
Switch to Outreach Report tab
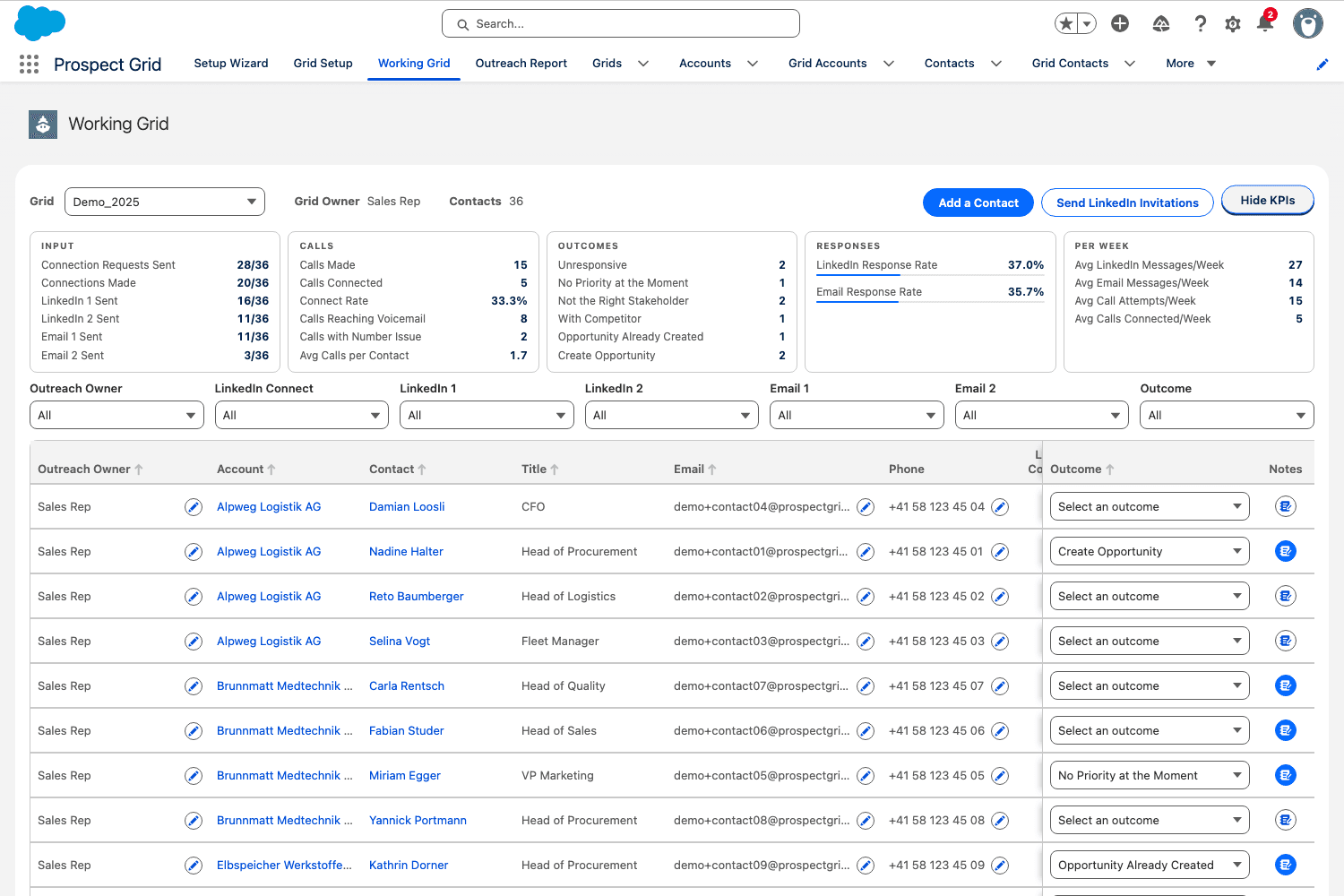(x=521, y=64)
